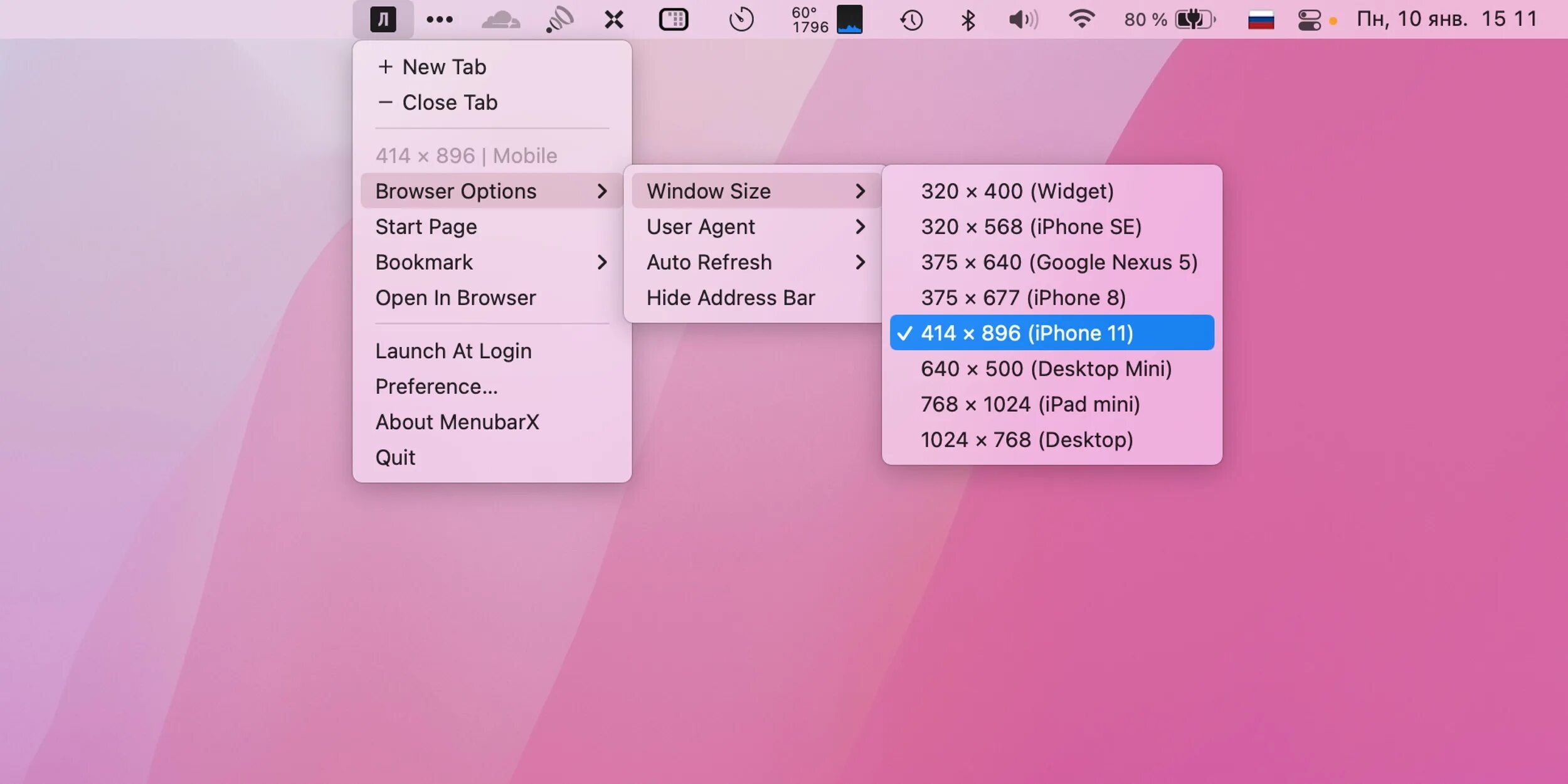The image size is (1568, 784).
Task: Click the MenubarX icon in menu bar
Action: [x=383, y=19]
